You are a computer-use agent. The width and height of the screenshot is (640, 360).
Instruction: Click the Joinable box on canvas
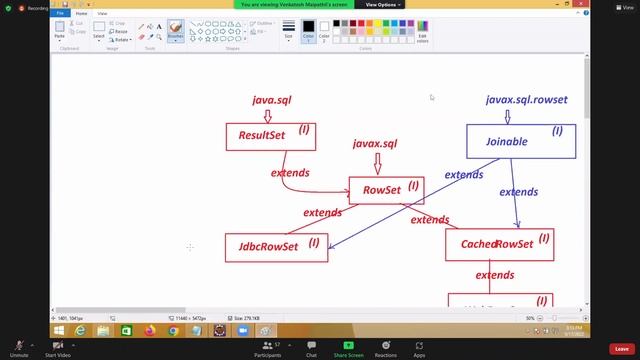point(521,141)
